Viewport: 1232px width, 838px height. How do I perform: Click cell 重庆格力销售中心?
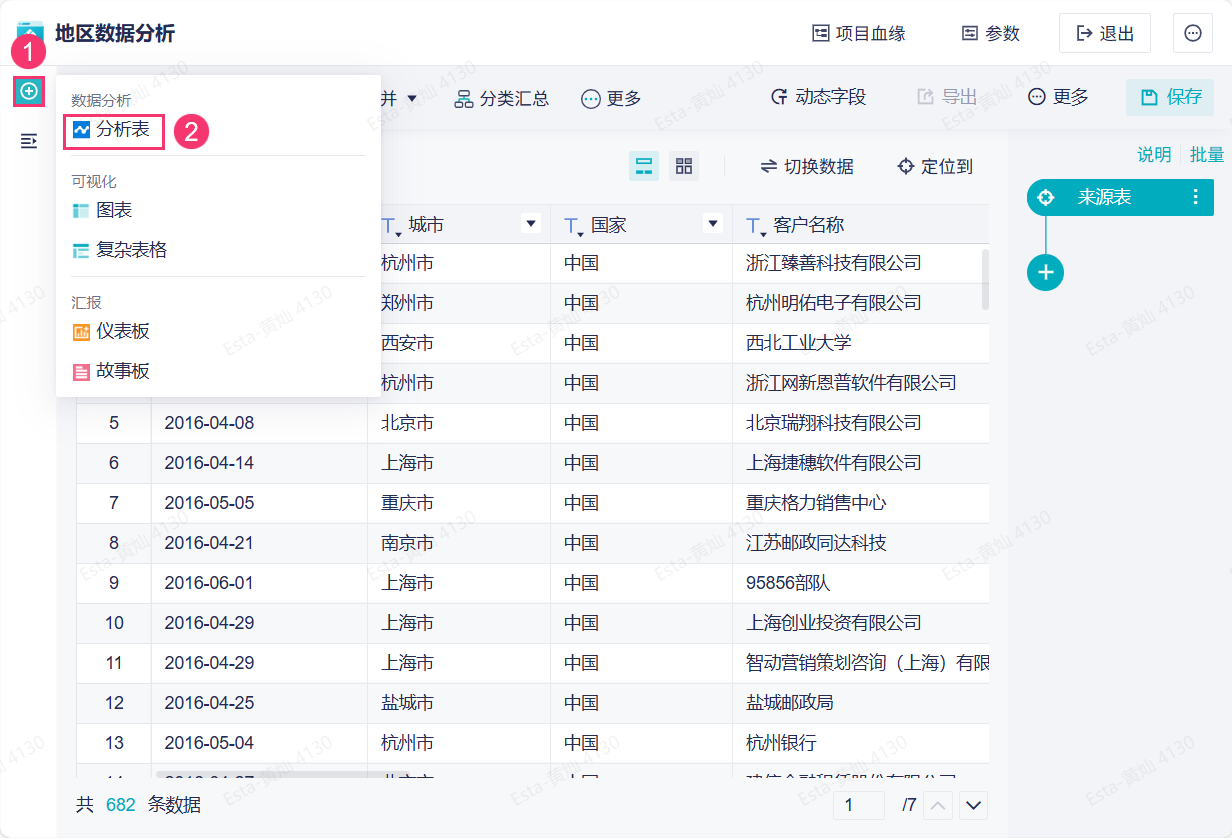[x=861, y=503]
